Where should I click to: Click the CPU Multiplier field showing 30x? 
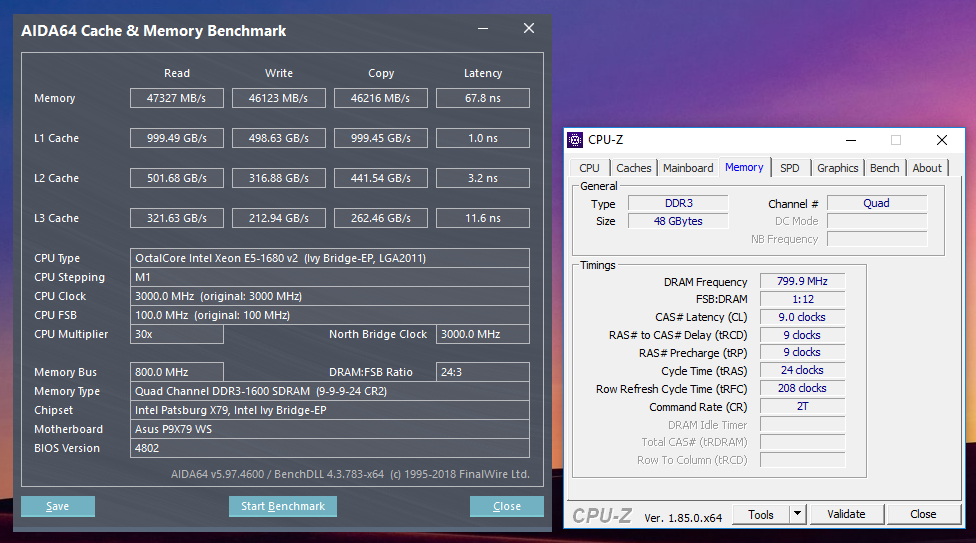coord(177,334)
